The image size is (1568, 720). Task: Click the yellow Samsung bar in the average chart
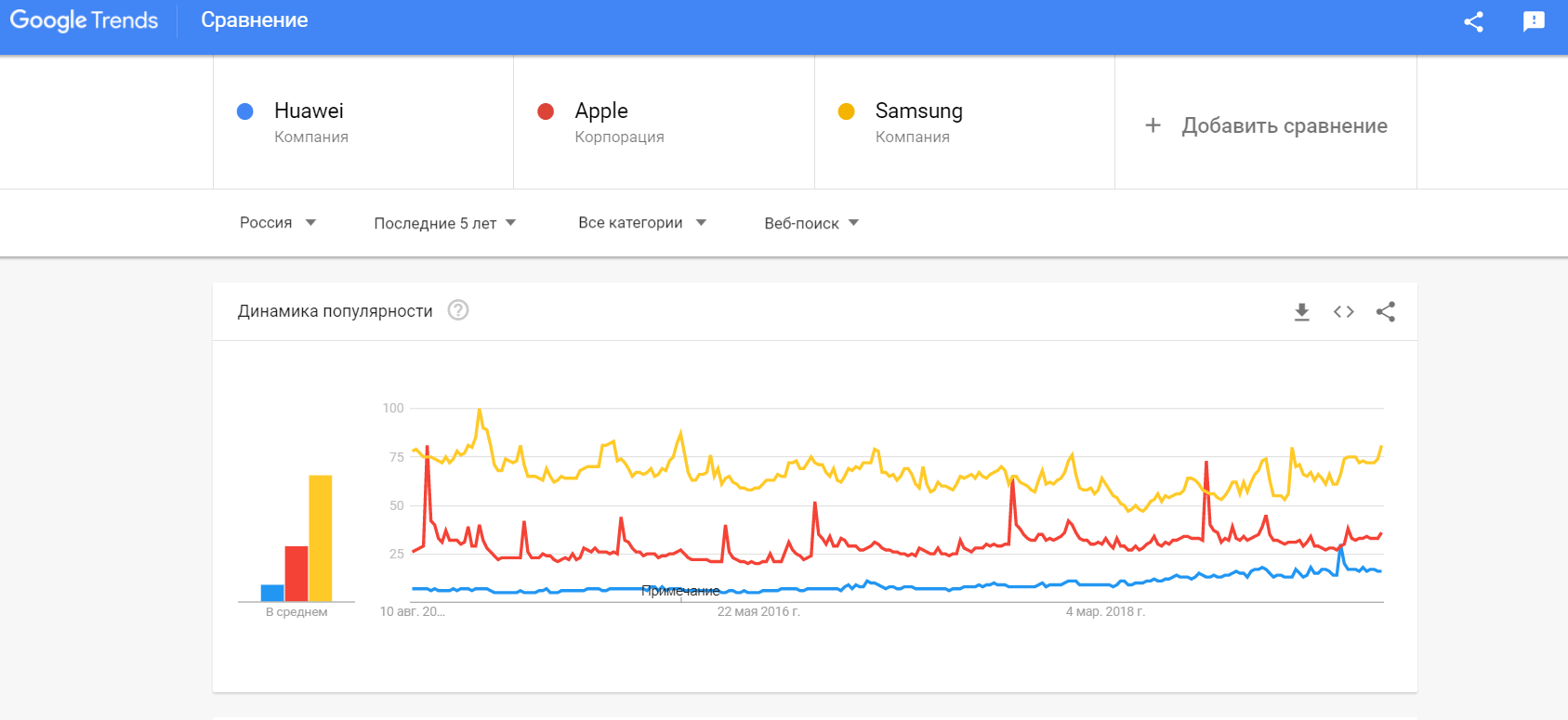pos(321,537)
